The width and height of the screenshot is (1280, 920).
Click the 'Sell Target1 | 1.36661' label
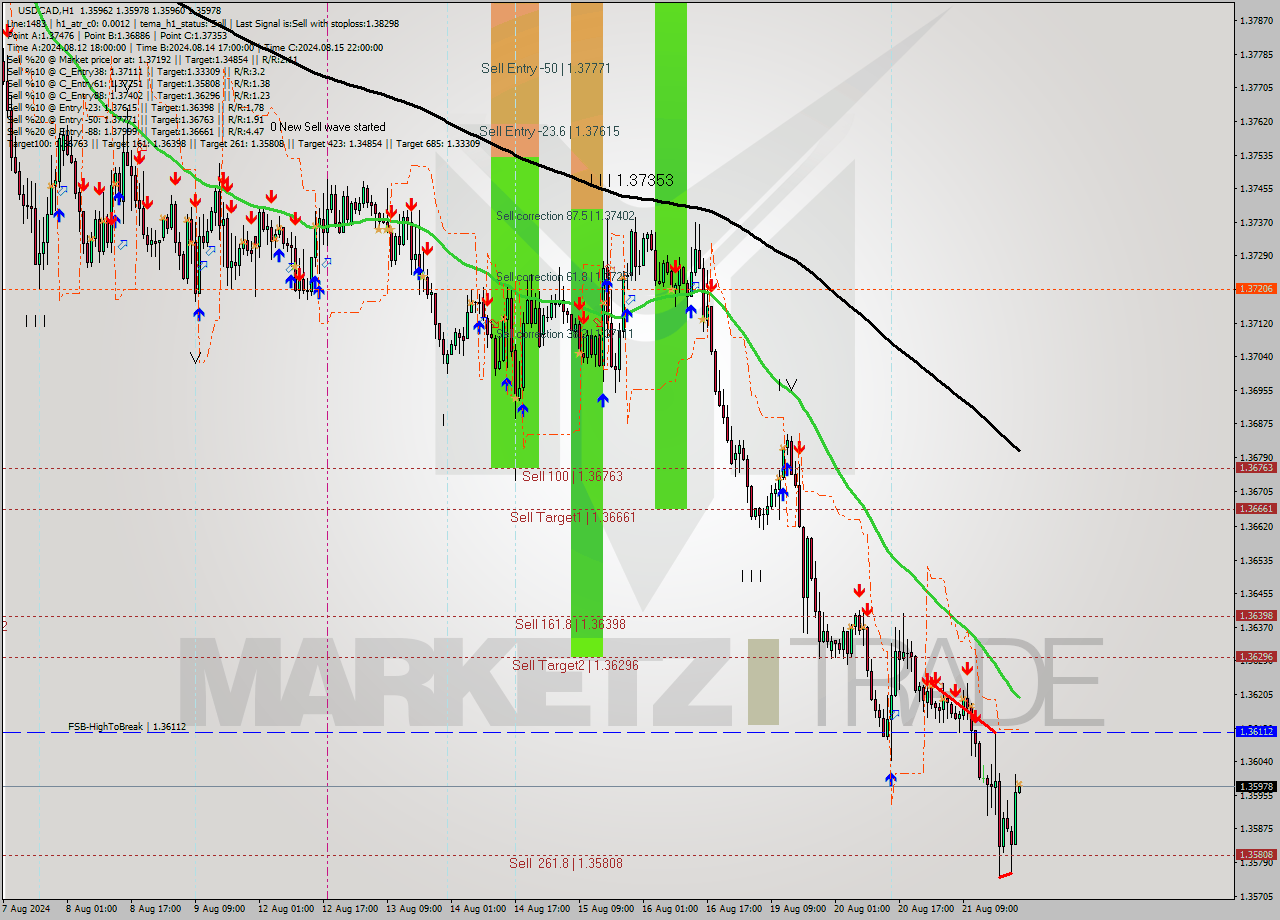pos(572,517)
